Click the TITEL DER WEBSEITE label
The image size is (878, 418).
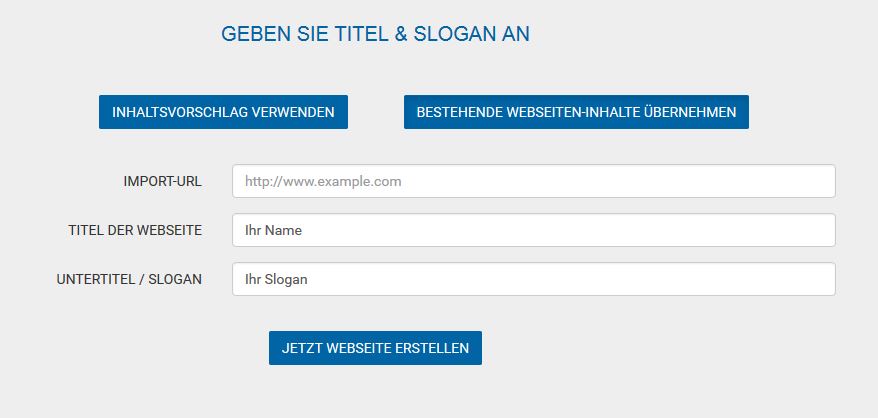pos(135,230)
